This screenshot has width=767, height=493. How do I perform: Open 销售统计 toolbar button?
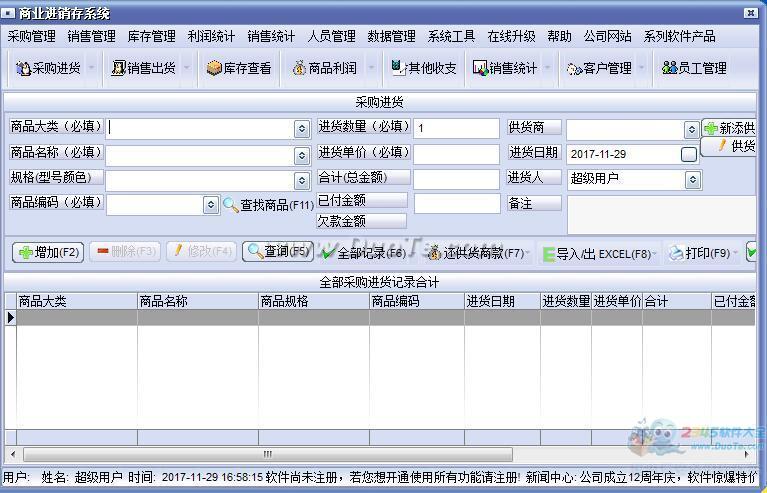tap(505, 68)
